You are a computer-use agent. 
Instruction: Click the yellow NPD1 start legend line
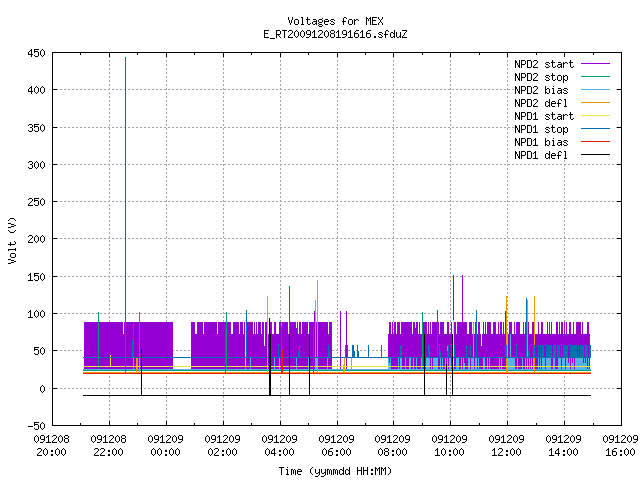pos(596,116)
